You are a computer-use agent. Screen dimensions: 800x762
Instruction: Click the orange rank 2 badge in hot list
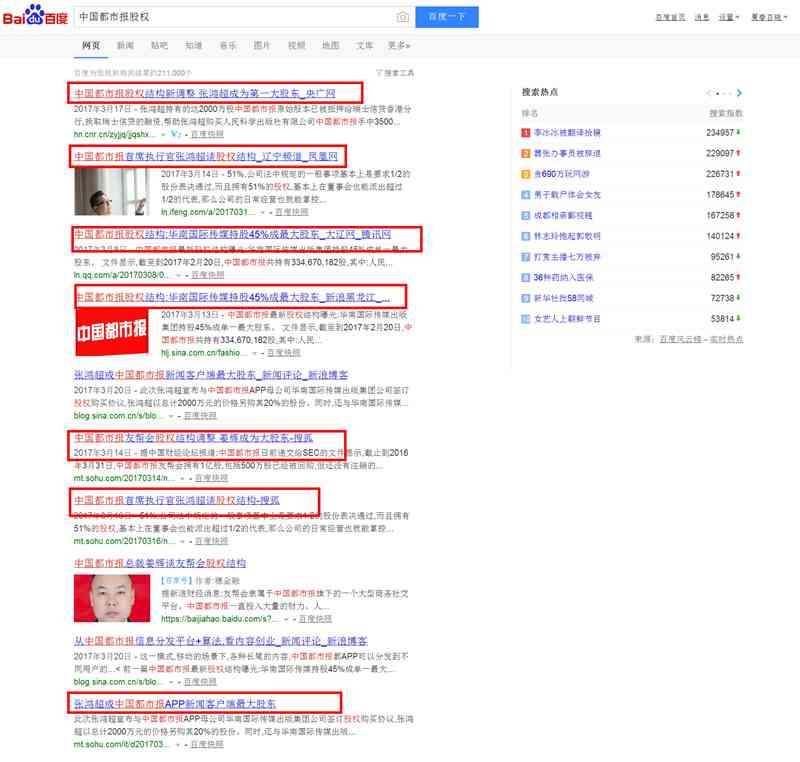pos(524,152)
